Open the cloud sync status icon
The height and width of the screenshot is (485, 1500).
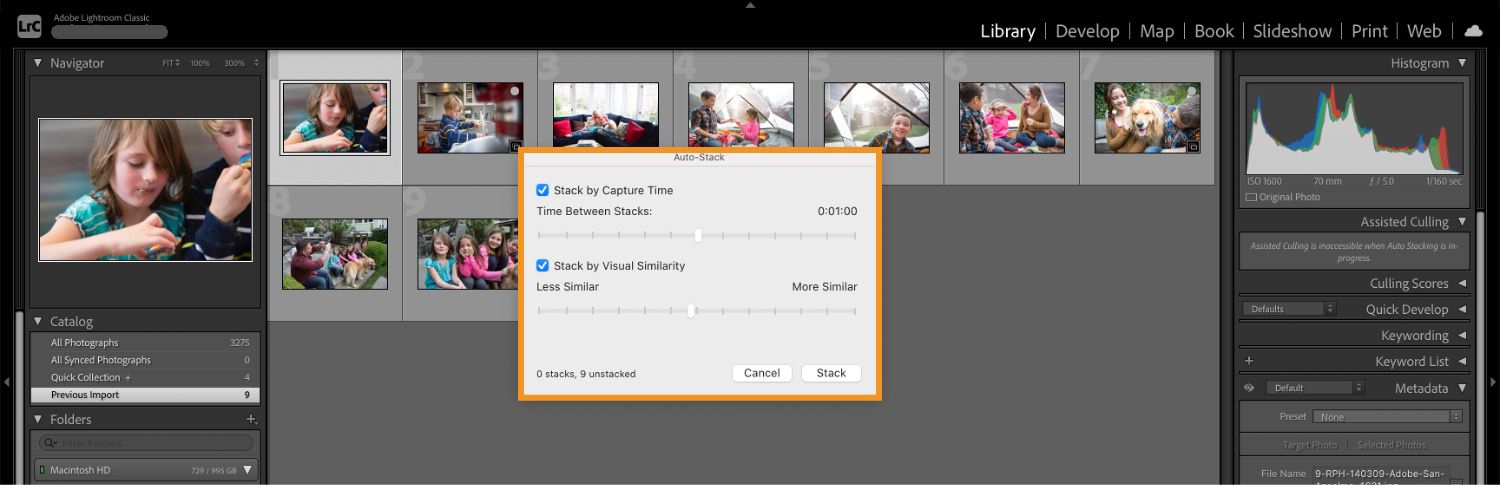[x=1473, y=31]
